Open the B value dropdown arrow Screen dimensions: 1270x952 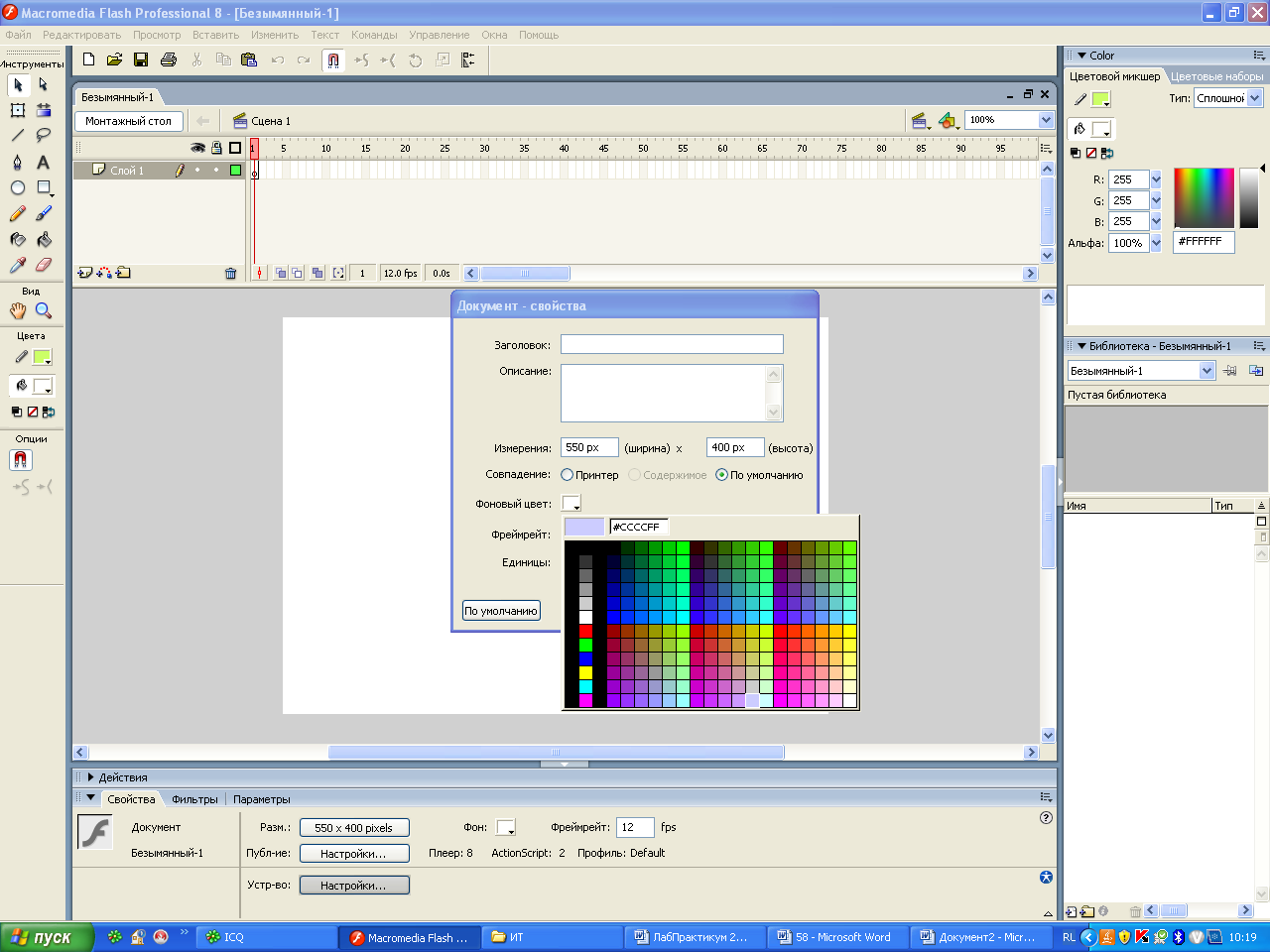[1156, 221]
